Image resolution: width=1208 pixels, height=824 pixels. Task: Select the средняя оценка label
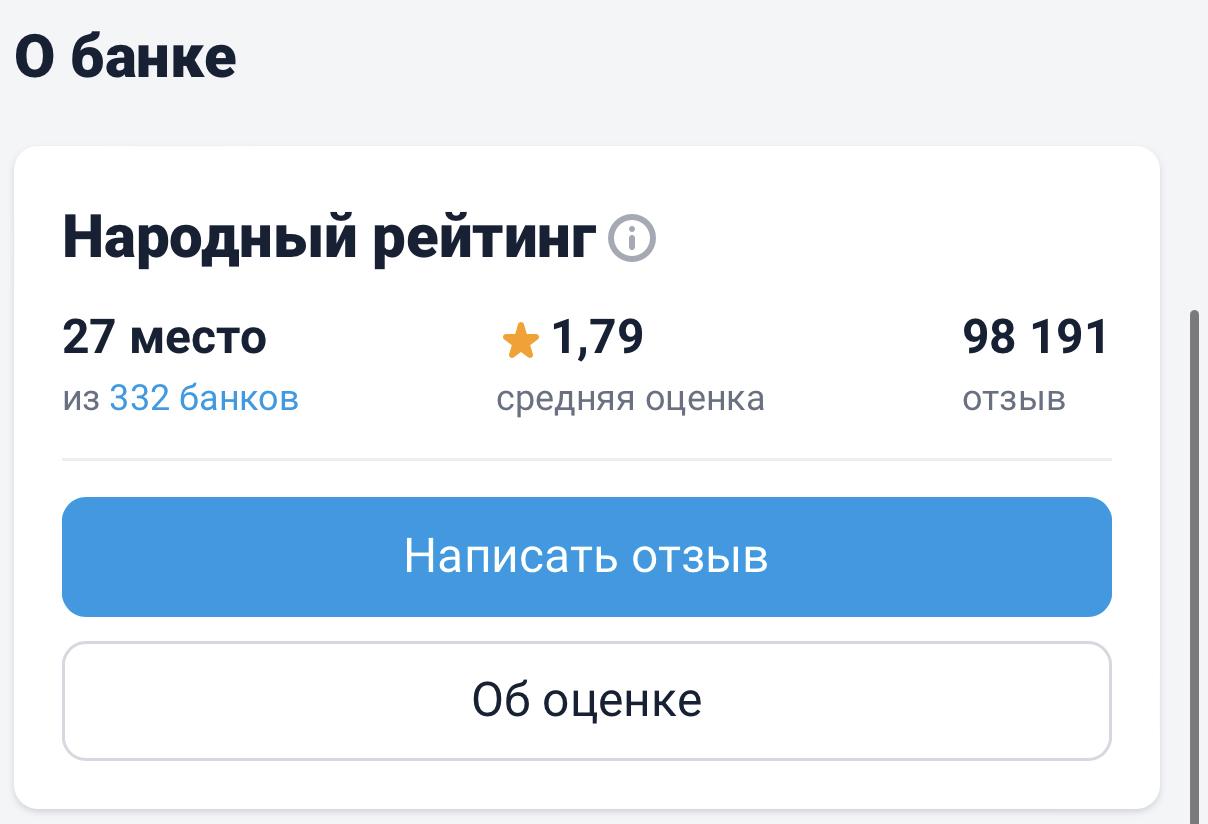point(630,398)
